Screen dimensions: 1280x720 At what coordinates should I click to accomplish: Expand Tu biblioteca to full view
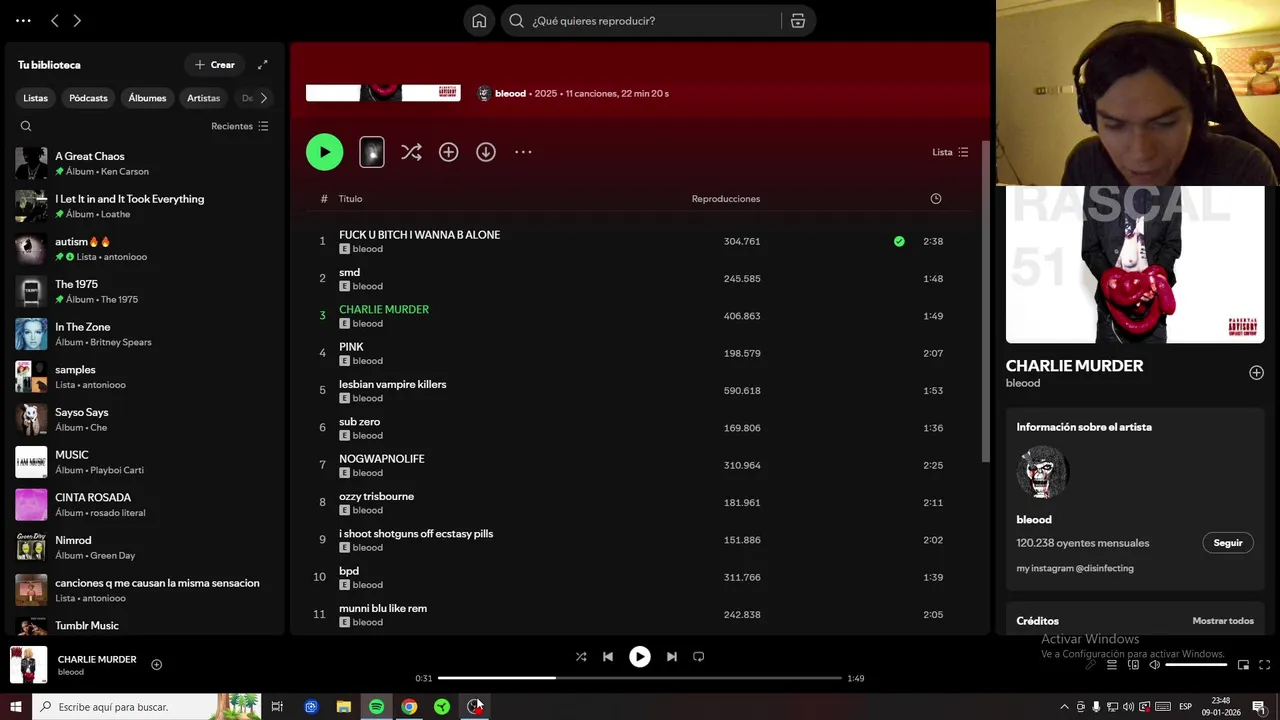tap(263, 65)
